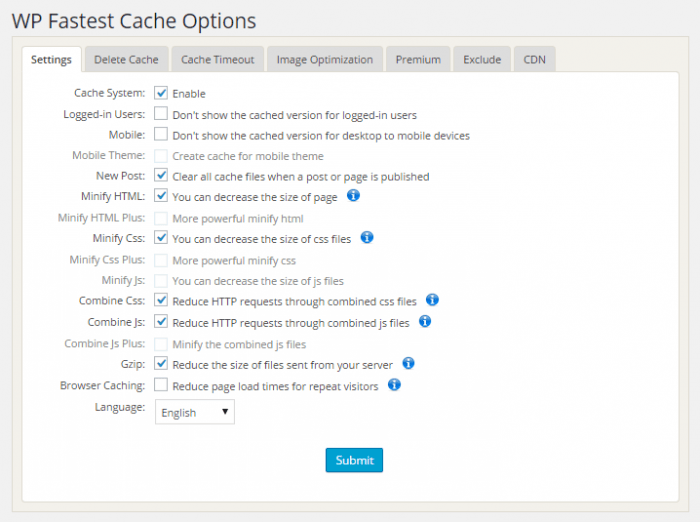Switch to the Delete Cache tab

pyautogui.click(x=126, y=59)
